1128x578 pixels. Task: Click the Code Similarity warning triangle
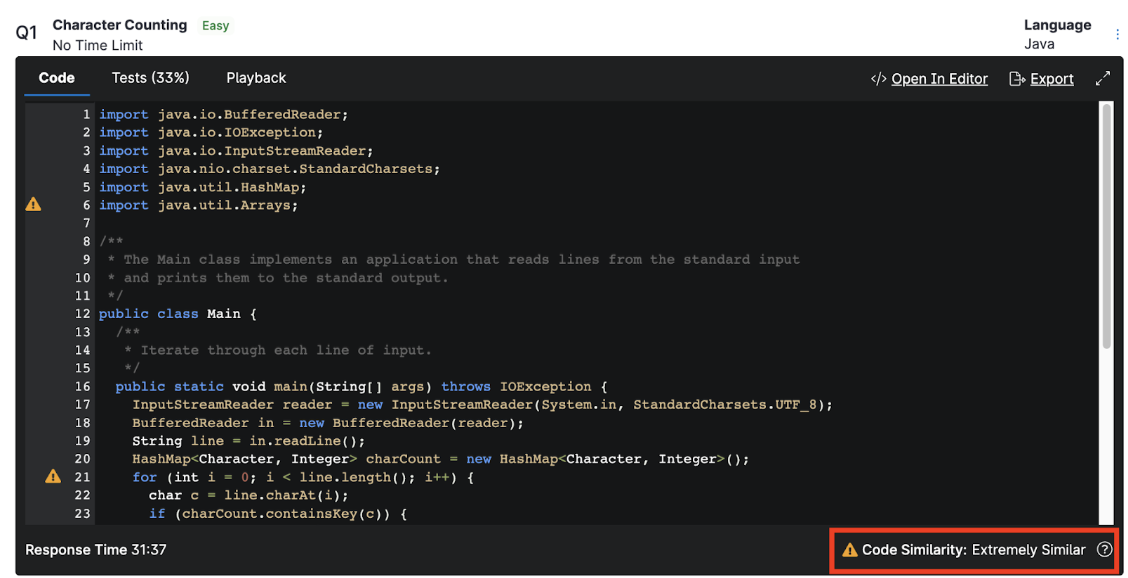[x=850, y=550]
